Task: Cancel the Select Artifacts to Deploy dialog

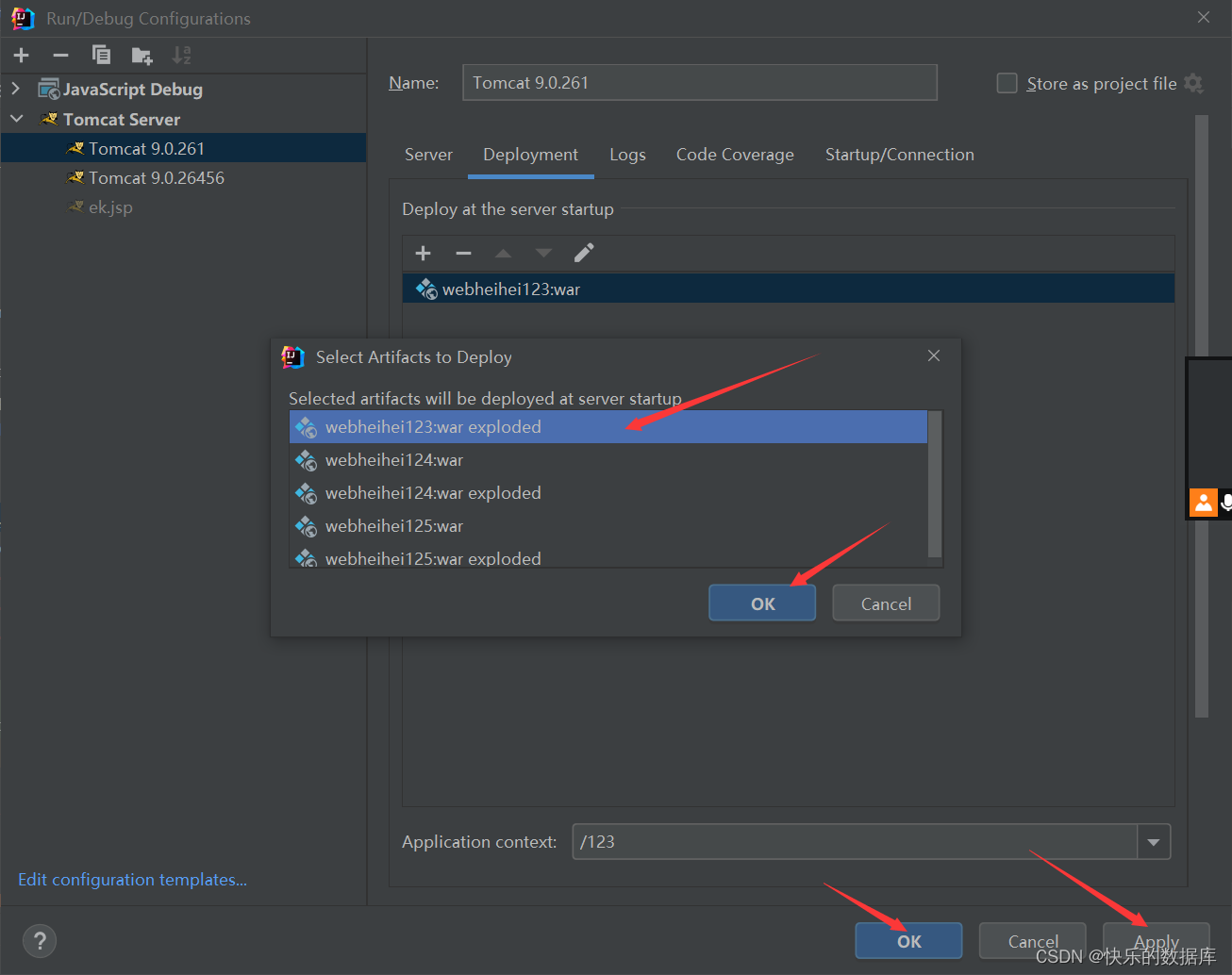Action: click(886, 603)
